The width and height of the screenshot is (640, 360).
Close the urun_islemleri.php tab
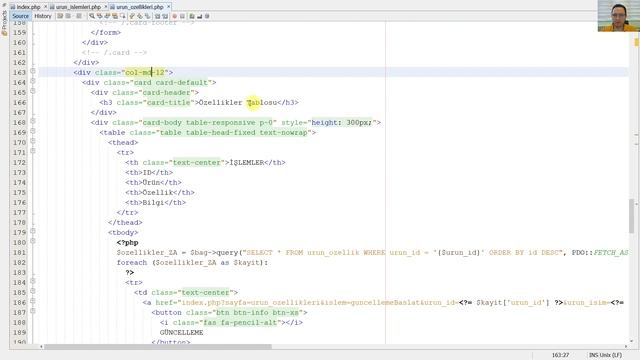106,7
